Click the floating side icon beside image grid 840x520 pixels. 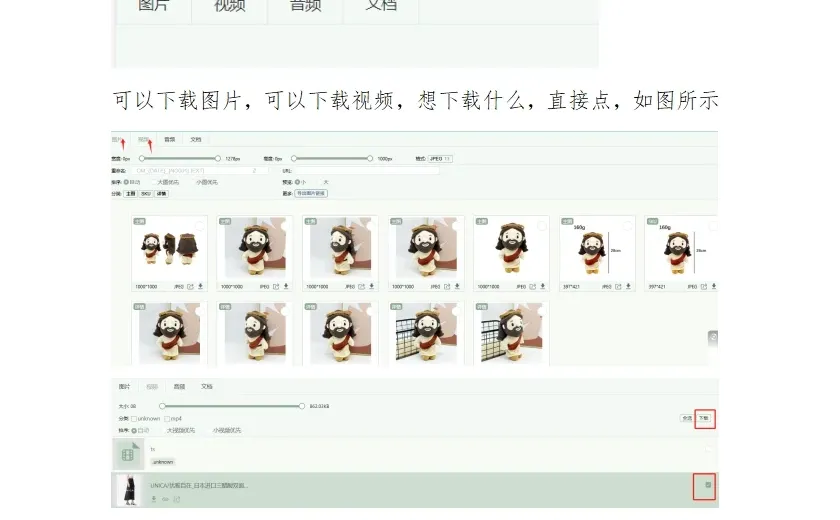click(x=713, y=337)
